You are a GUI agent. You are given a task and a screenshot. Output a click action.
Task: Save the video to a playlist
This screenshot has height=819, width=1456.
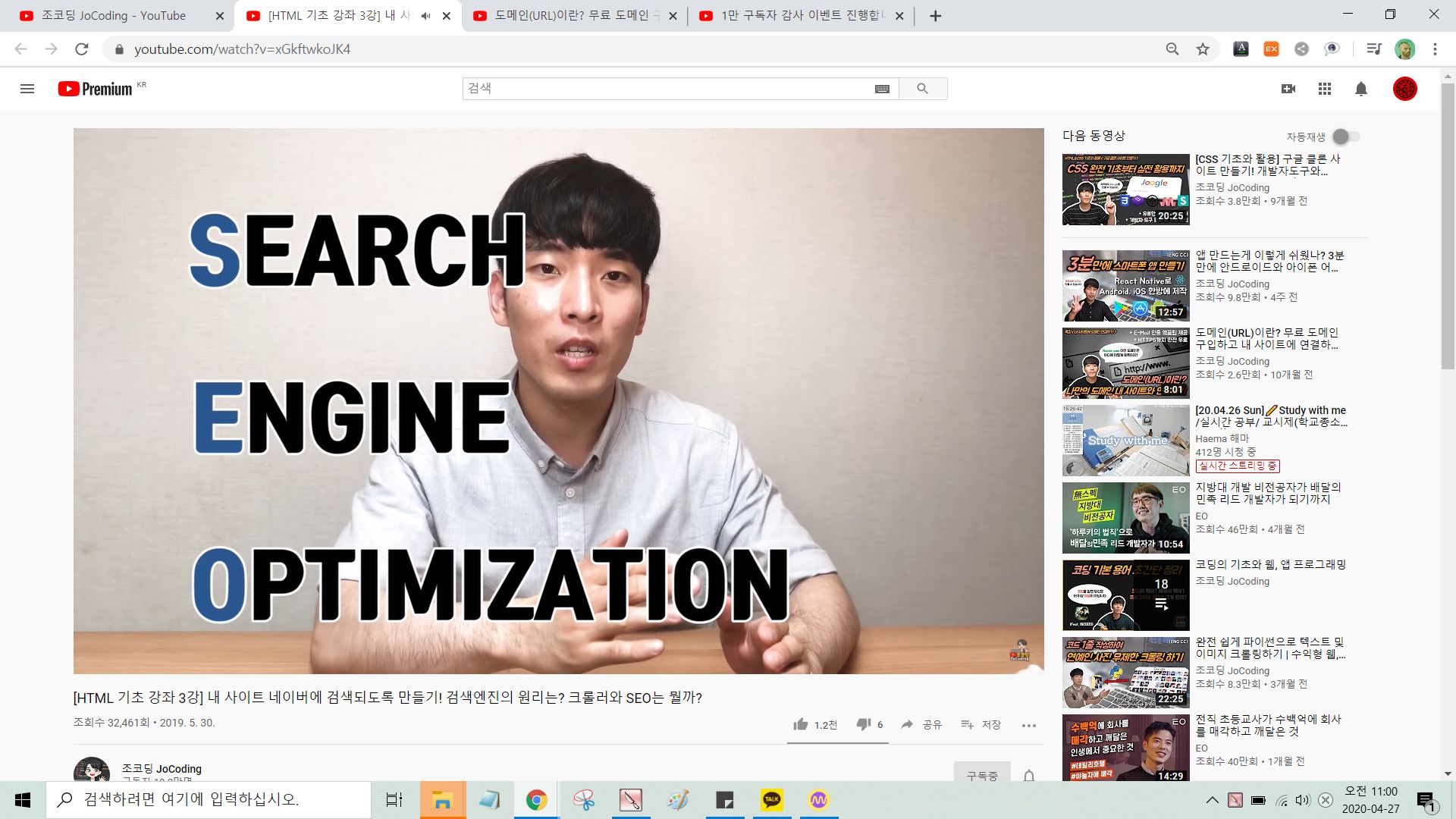(981, 724)
